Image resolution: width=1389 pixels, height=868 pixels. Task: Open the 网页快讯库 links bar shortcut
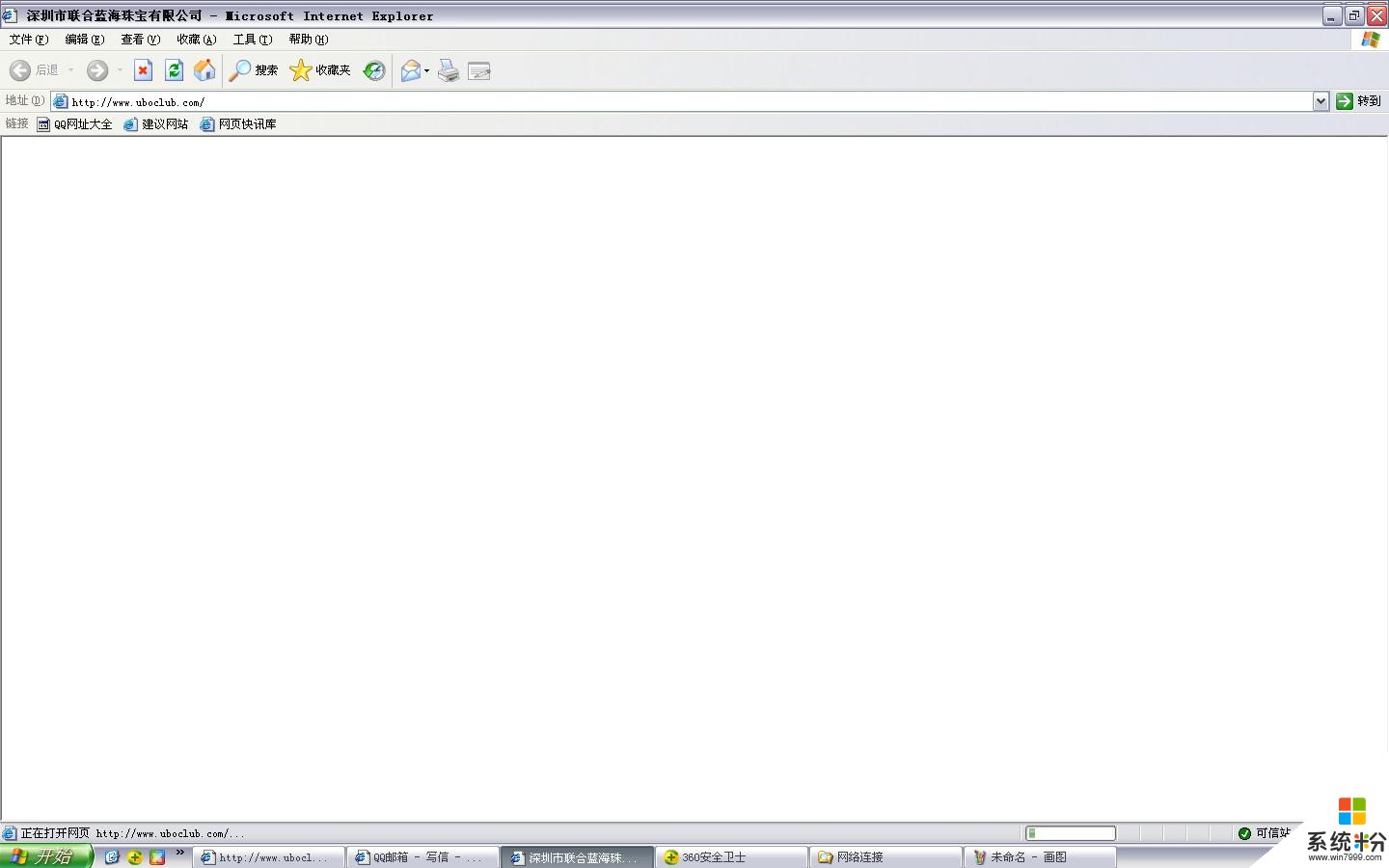pos(238,124)
